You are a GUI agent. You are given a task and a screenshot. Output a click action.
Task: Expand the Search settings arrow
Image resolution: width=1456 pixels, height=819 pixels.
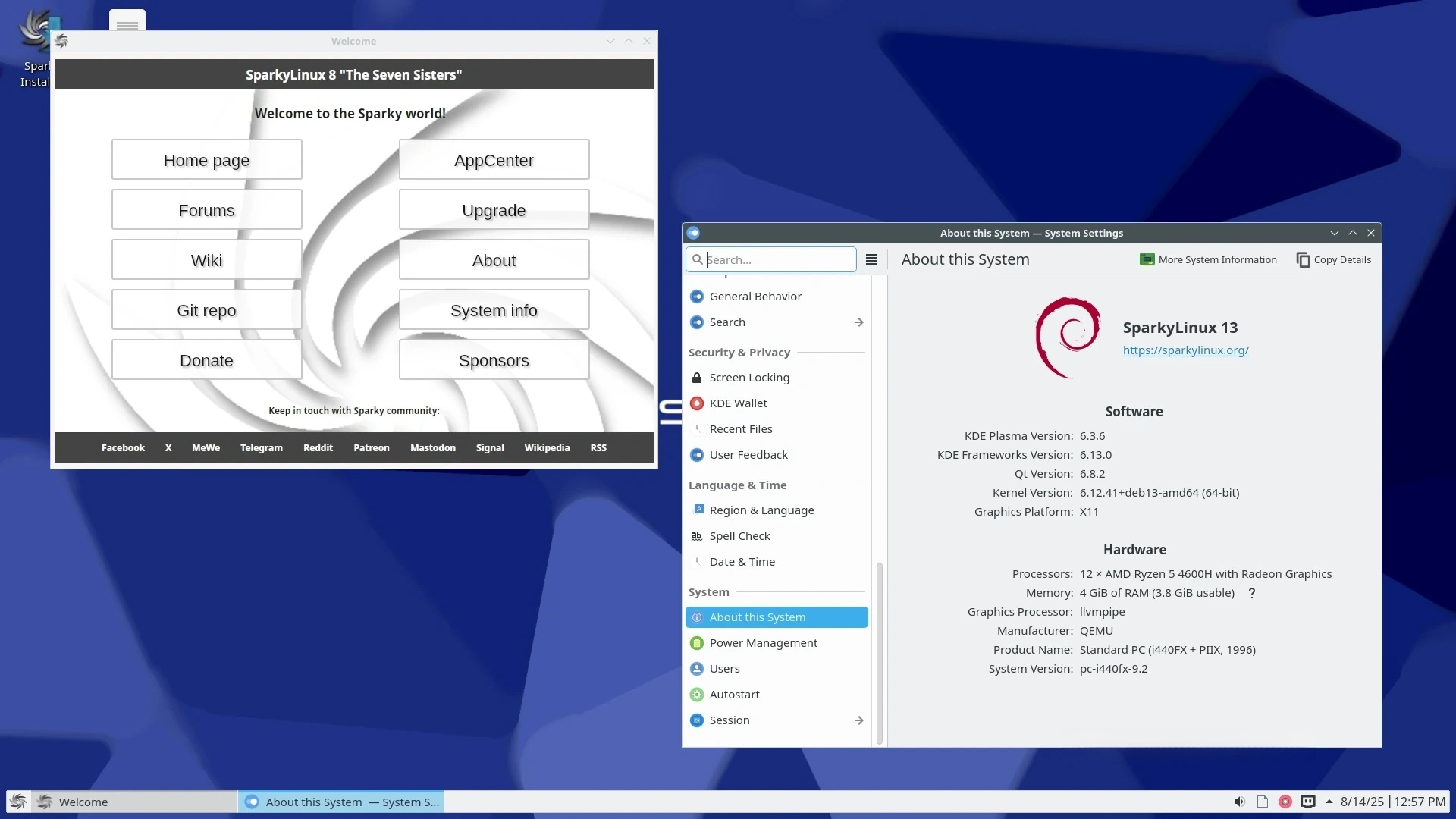858,322
